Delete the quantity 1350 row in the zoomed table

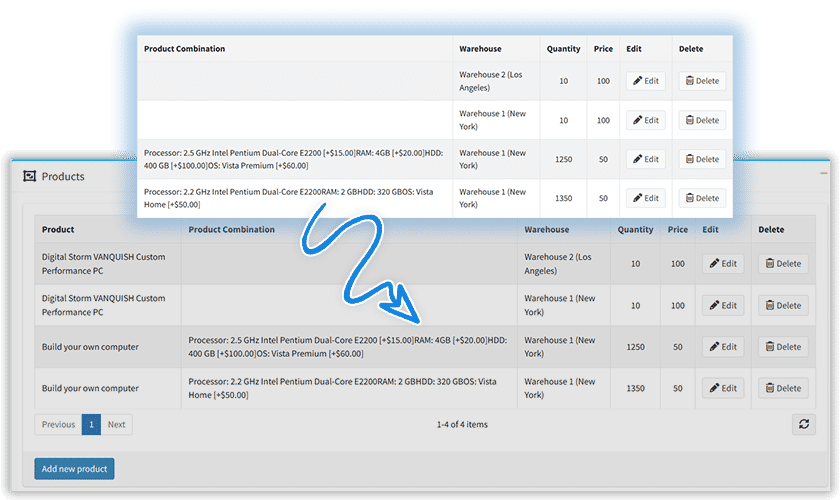(702, 198)
